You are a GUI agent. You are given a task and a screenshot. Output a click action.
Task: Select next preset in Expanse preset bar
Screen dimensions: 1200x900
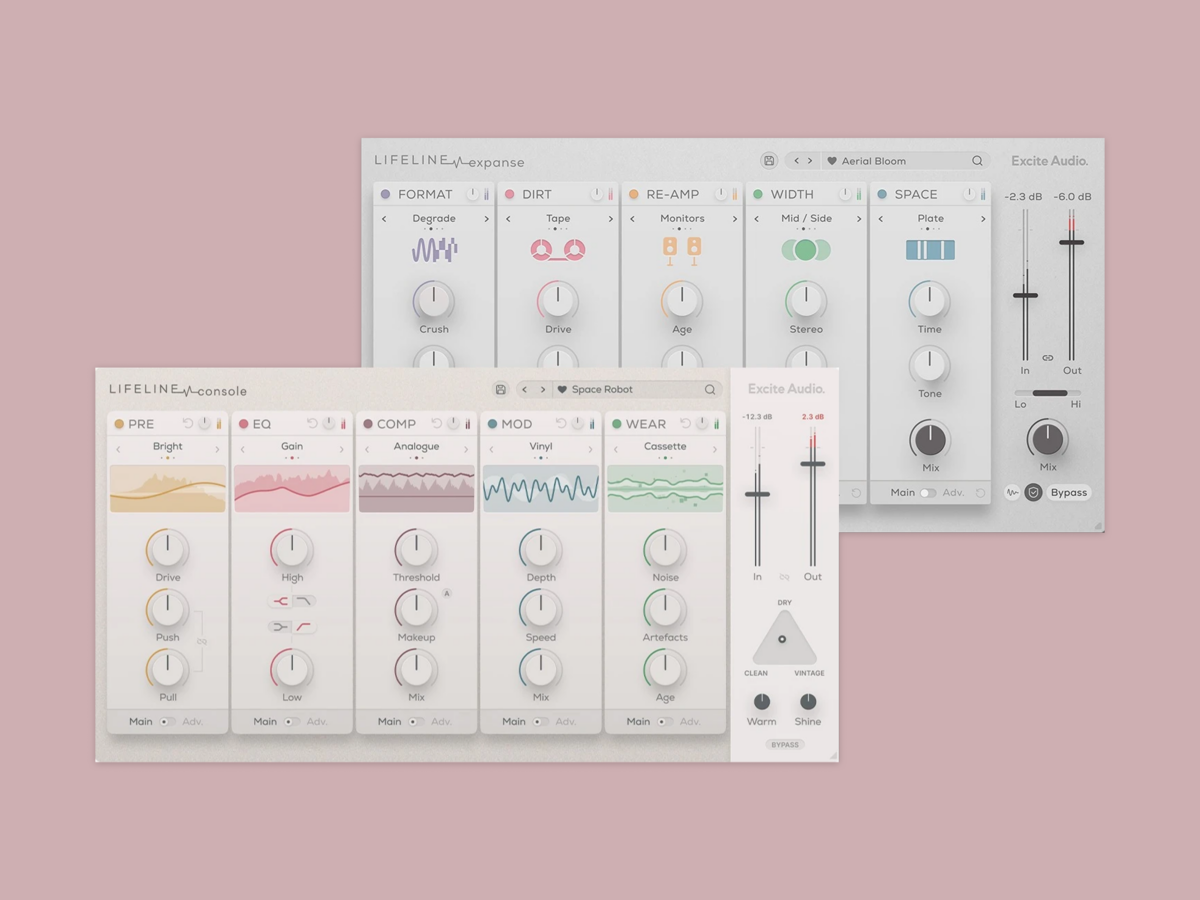(x=811, y=161)
